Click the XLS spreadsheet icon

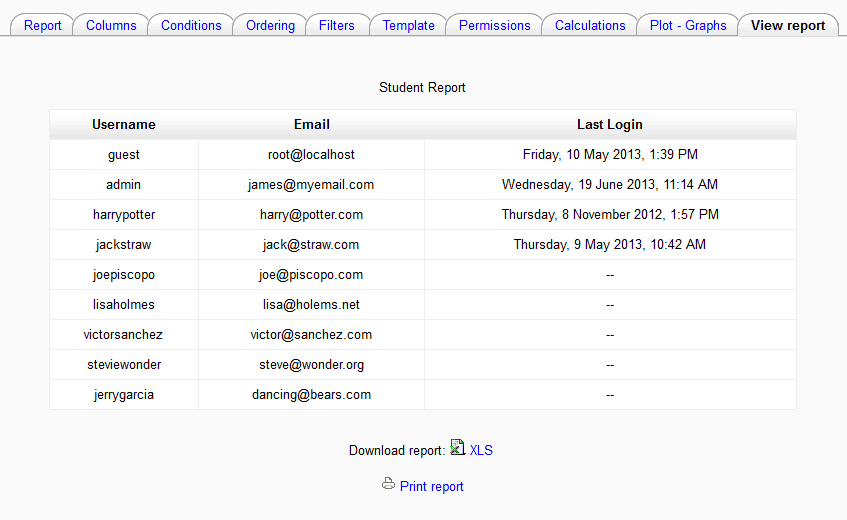(x=457, y=448)
